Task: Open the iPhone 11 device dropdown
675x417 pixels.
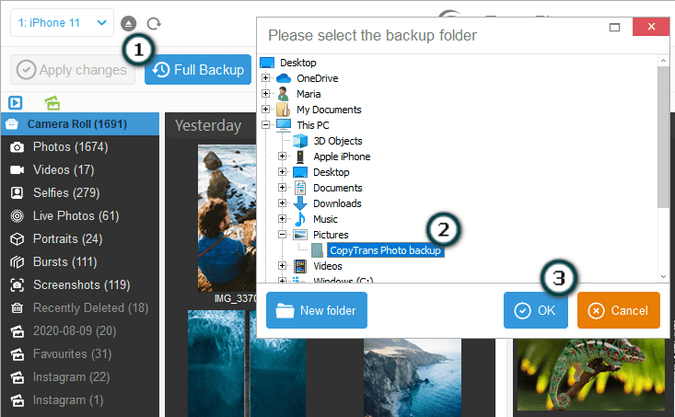Action: (x=62, y=22)
